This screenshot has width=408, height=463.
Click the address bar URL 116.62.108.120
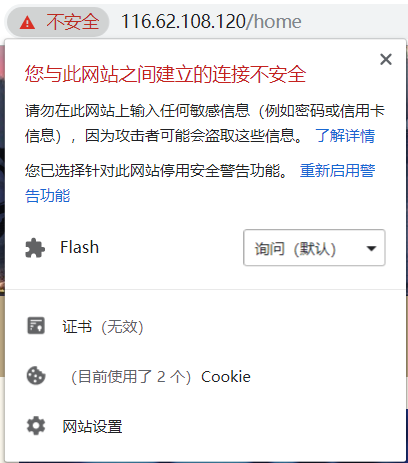[x=183, y=22]
